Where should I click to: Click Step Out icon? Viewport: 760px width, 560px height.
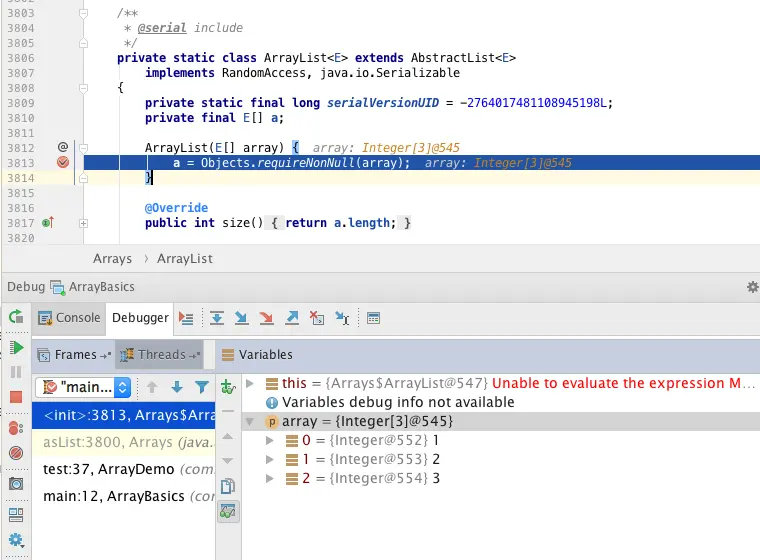click(x=292, y=319)
